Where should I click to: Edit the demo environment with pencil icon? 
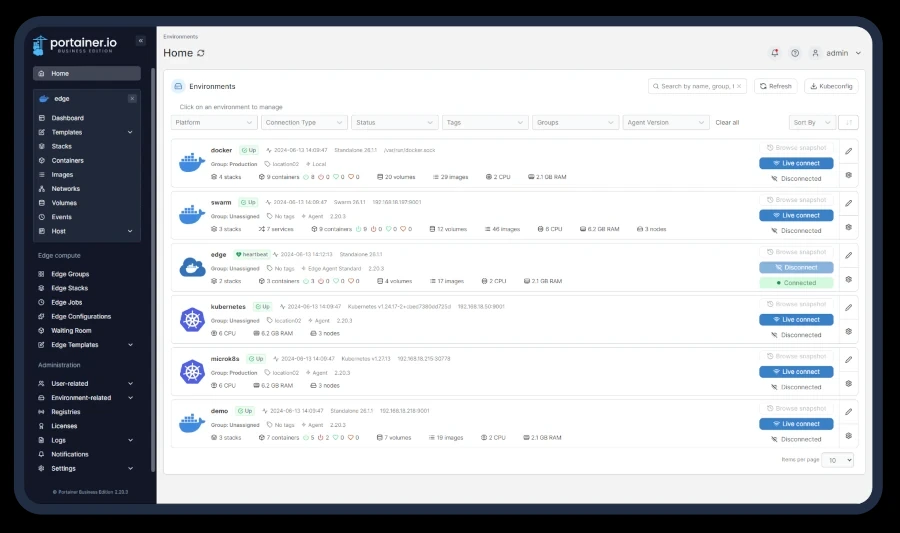(x=848, y=412)
